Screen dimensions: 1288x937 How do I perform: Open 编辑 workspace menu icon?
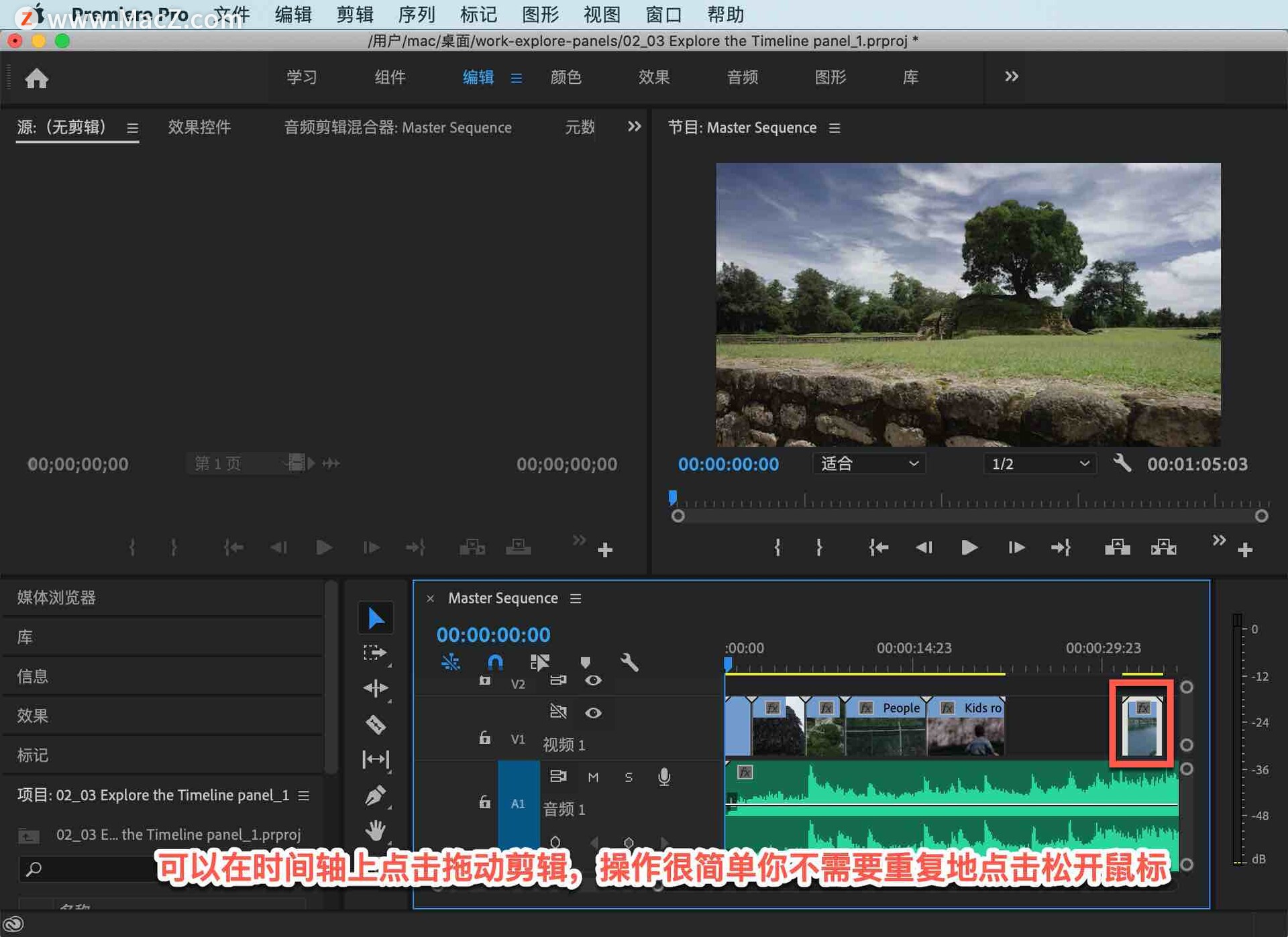click(516, 78)
